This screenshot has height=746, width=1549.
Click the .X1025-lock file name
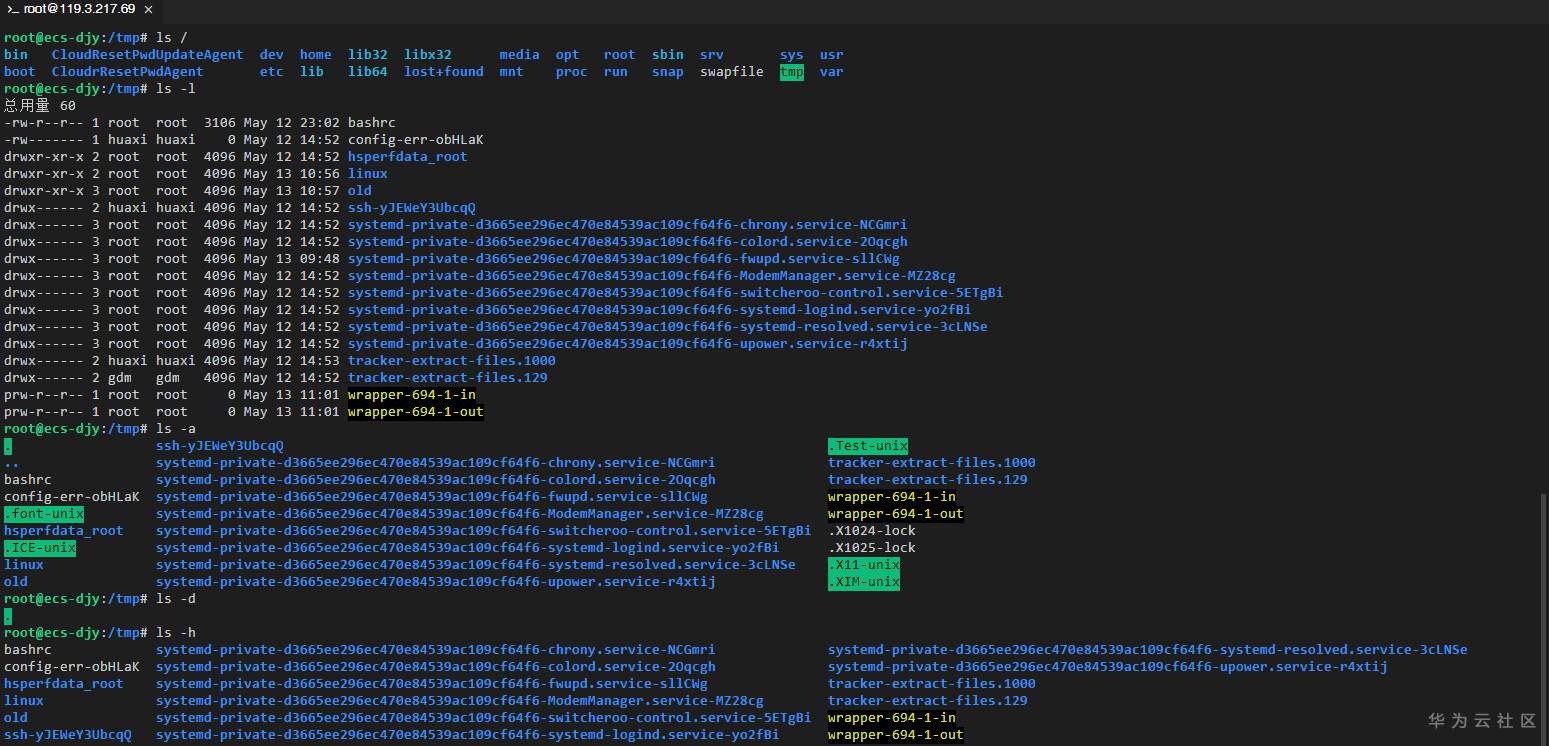871,548
